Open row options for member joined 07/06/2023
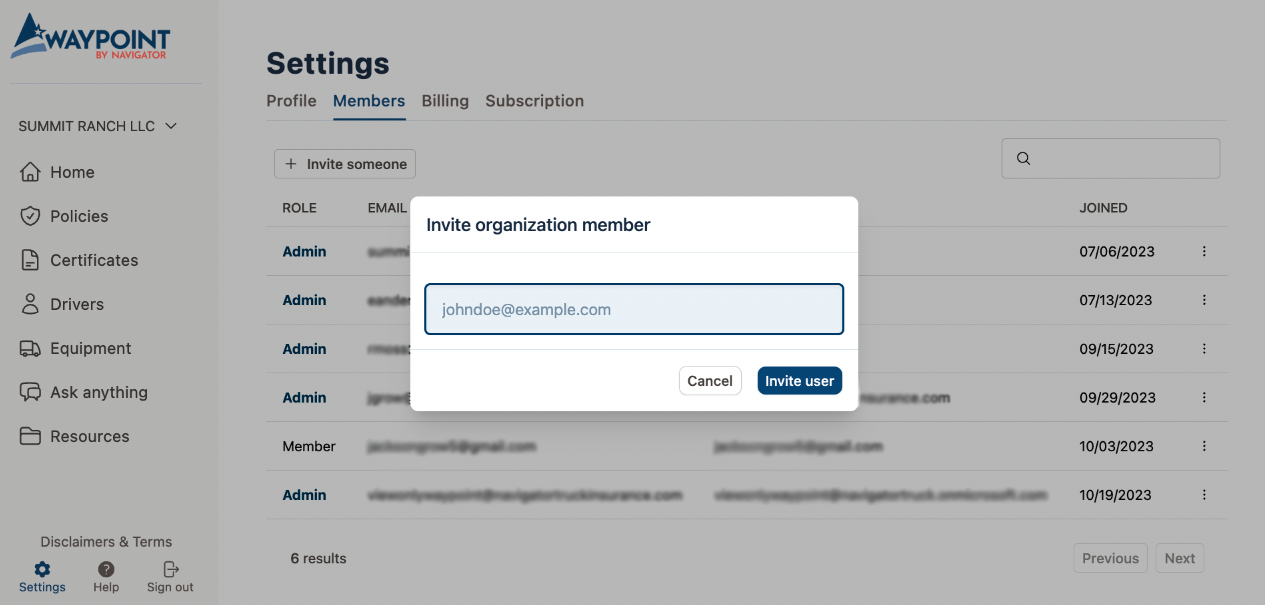Viewport: 1265px width, 605px height. (1204, 252)
